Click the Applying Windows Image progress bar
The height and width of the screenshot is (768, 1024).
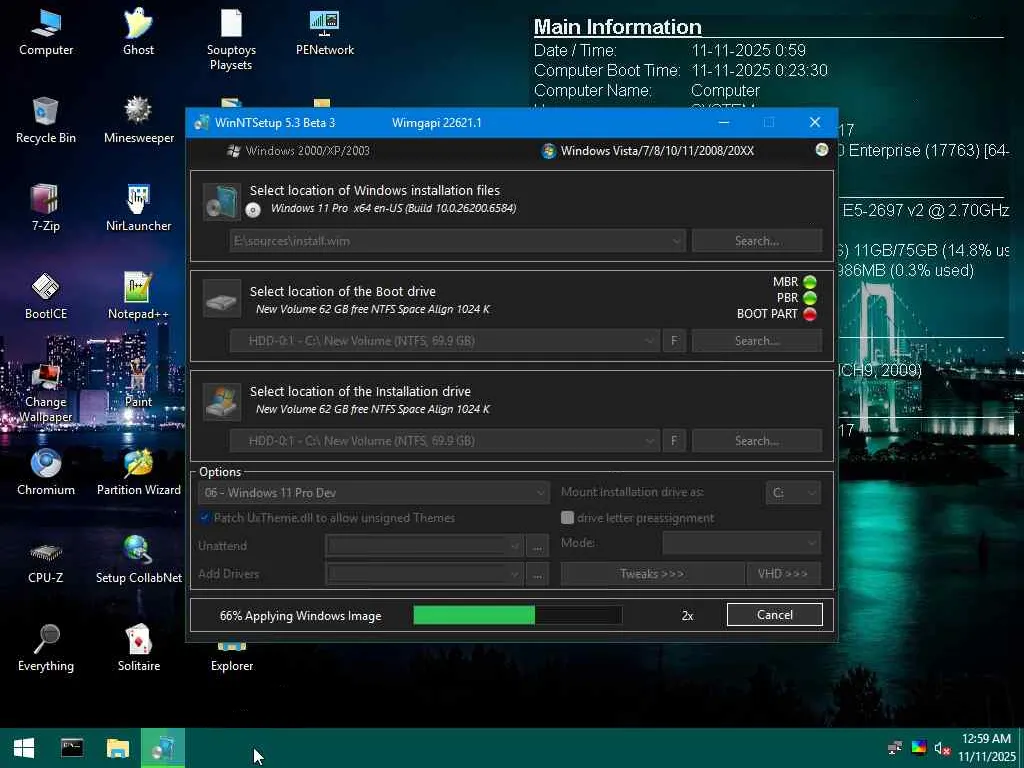point(518,615)
